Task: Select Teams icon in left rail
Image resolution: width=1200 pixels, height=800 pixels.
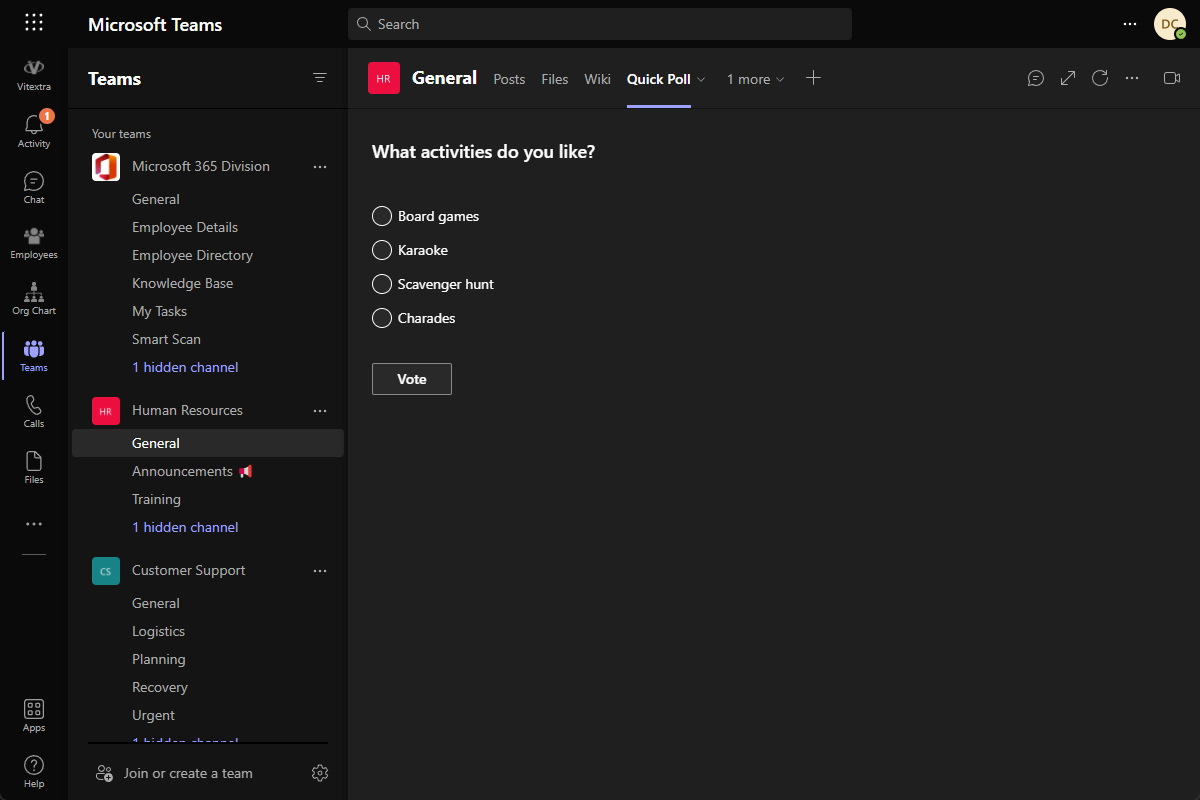Action: pos(34,355)
